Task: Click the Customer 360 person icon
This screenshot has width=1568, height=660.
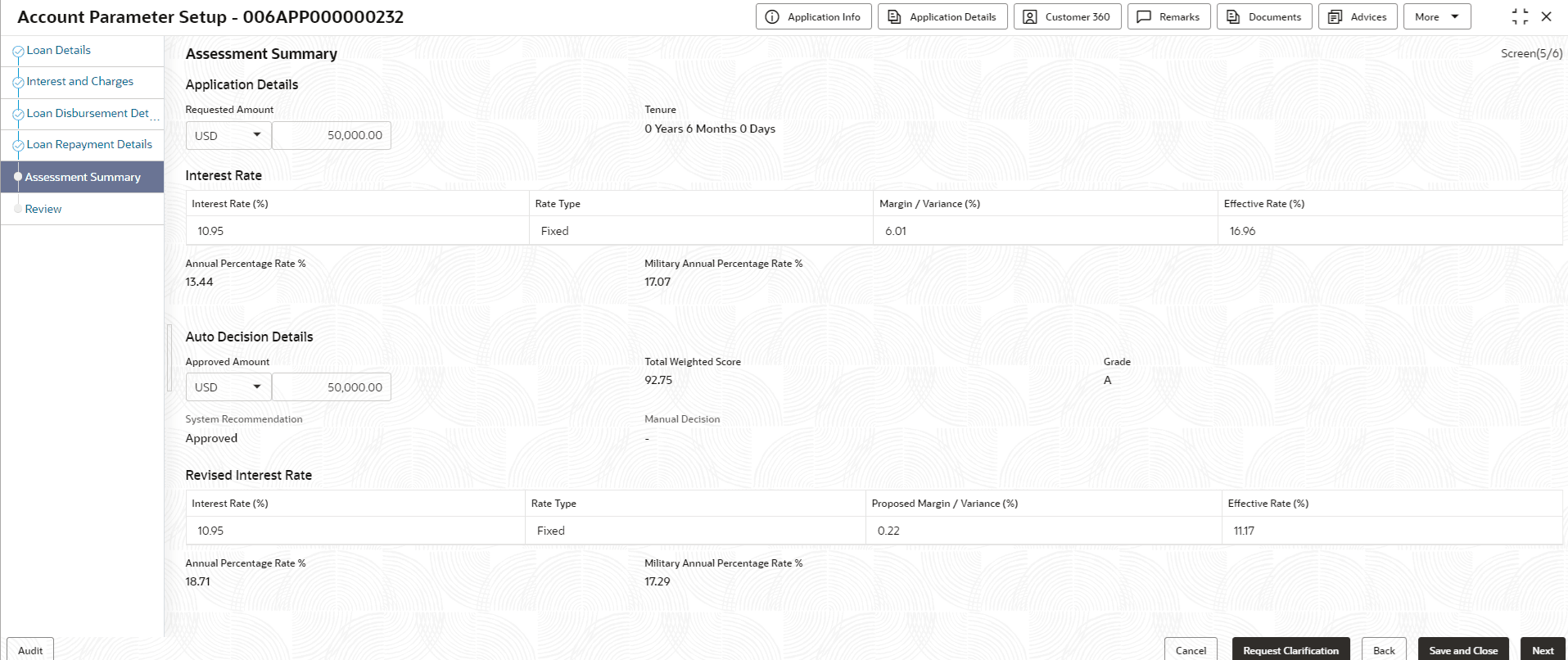Action: (x=1030, y=17)
